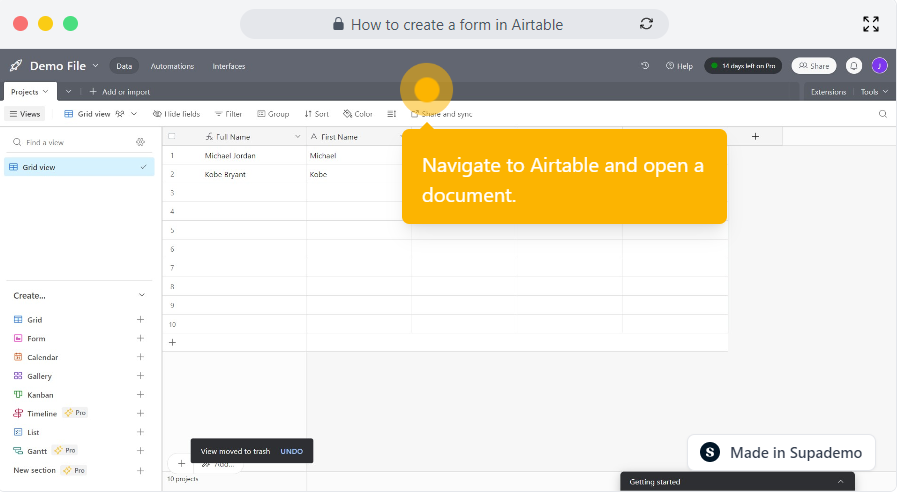Screen dimensions: 900x492
Task: Add a List view plus
Action: coord(140,432)
